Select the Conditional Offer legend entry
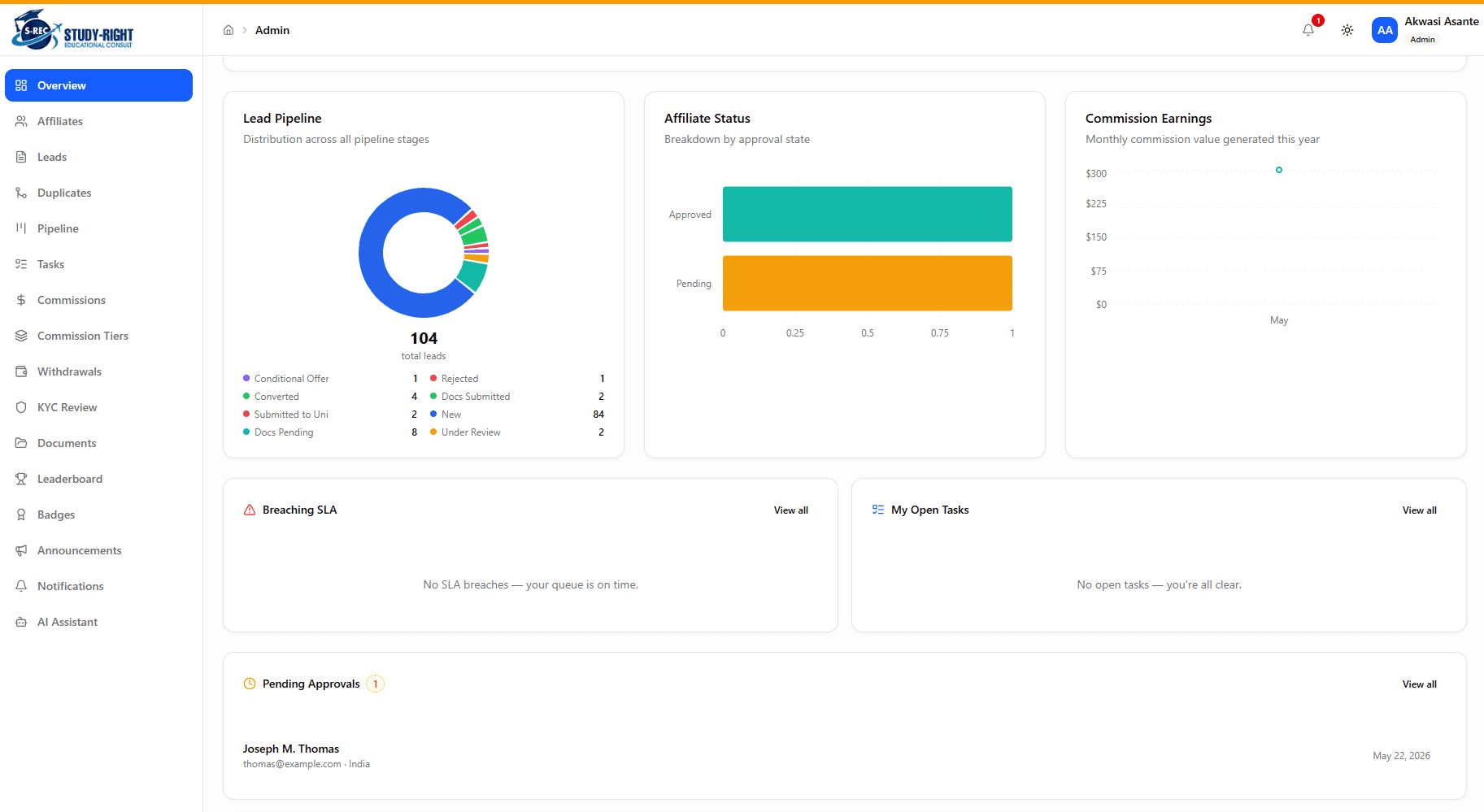Image resolution: width=1484 pixels, height=812 pixels. [x=330, y=379]
